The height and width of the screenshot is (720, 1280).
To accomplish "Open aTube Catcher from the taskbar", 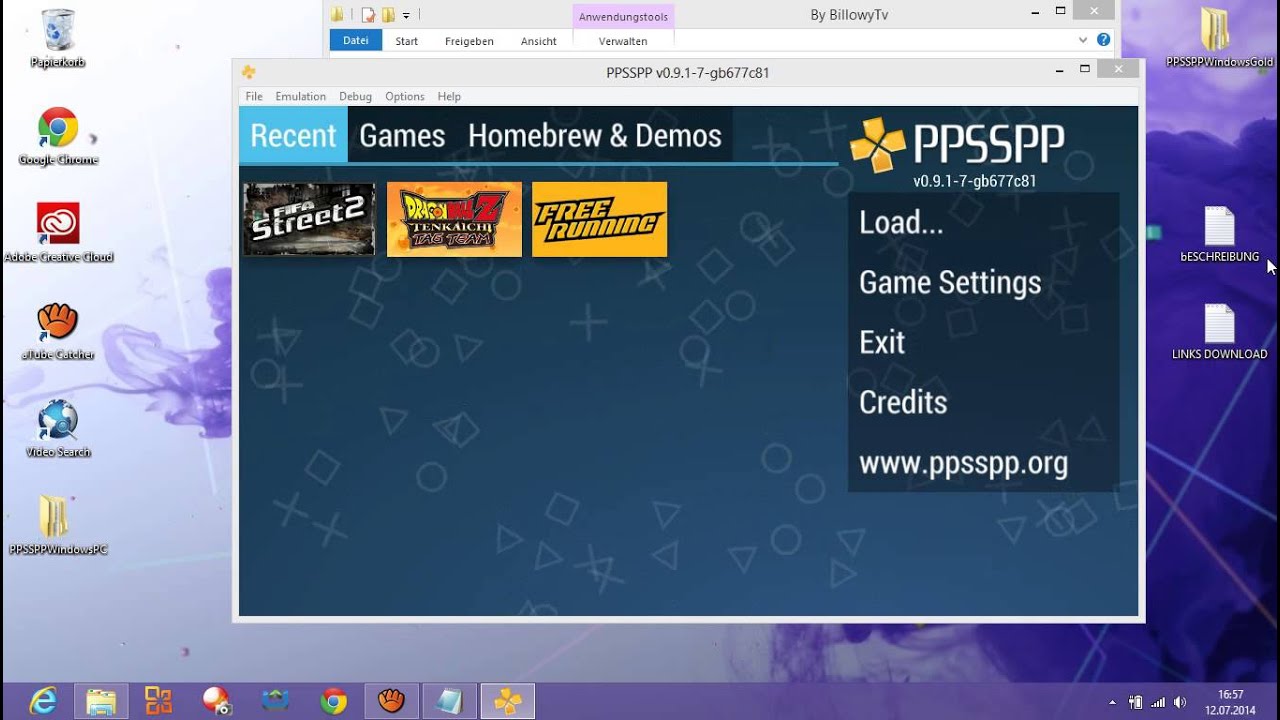I will tap(391, 701).
